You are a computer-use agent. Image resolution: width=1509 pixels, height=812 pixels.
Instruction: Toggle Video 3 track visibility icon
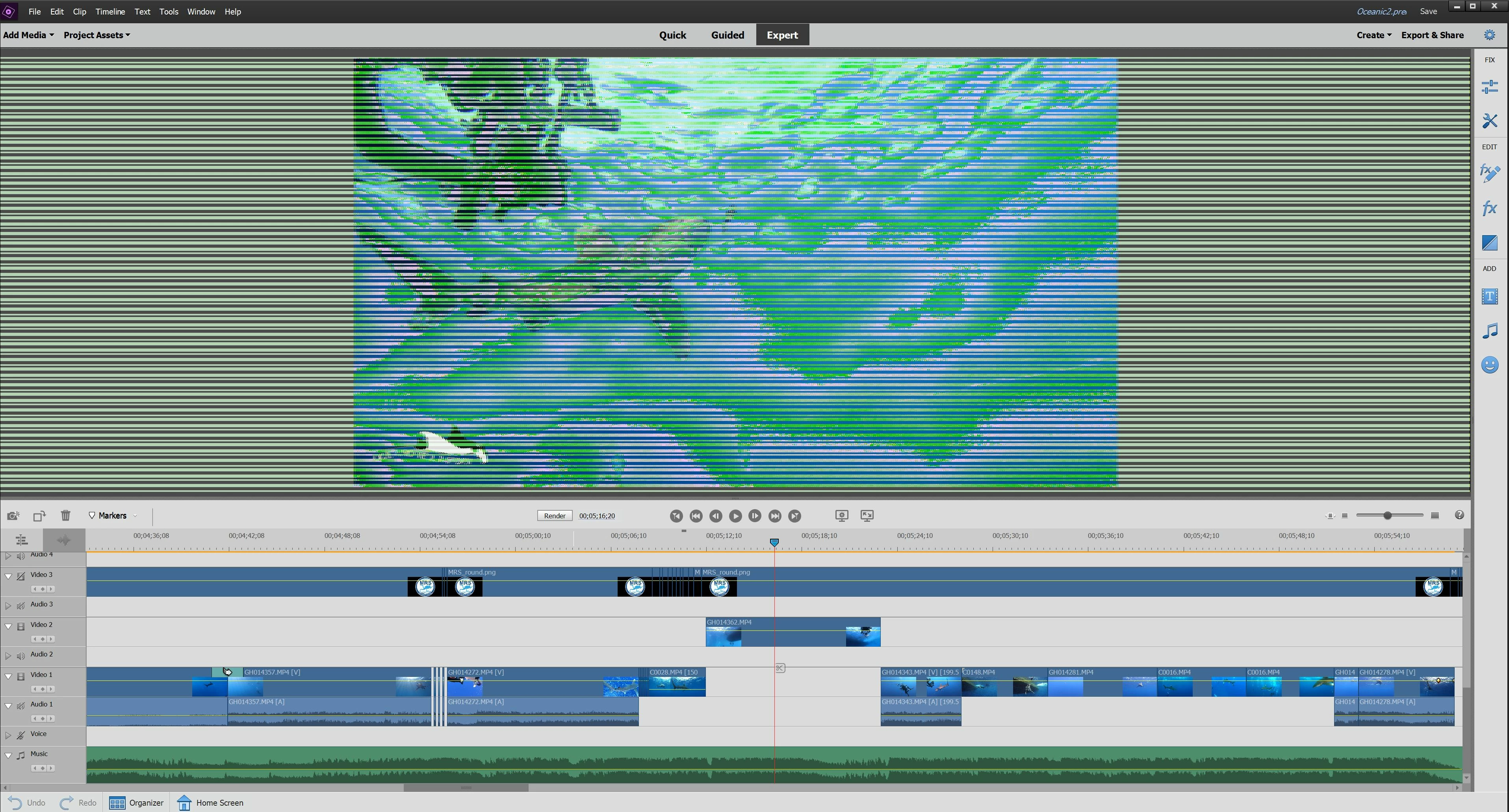21,576
